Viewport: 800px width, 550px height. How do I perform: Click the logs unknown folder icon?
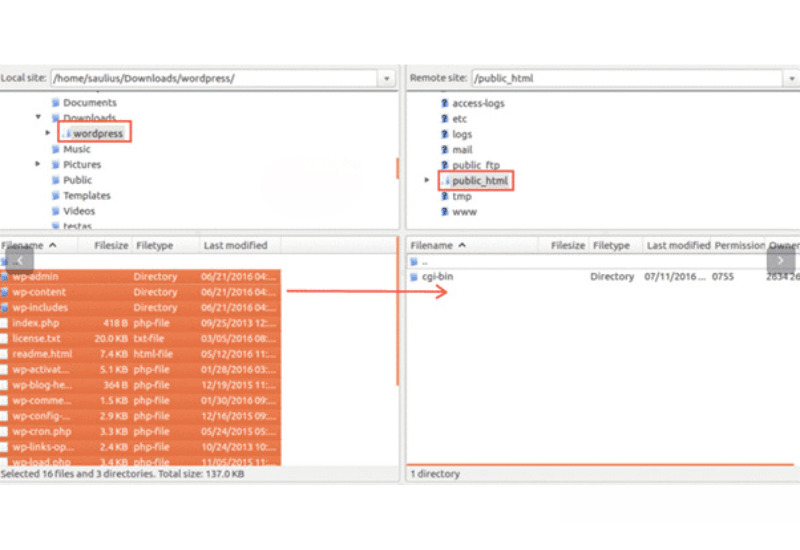(x=444, y=134)
